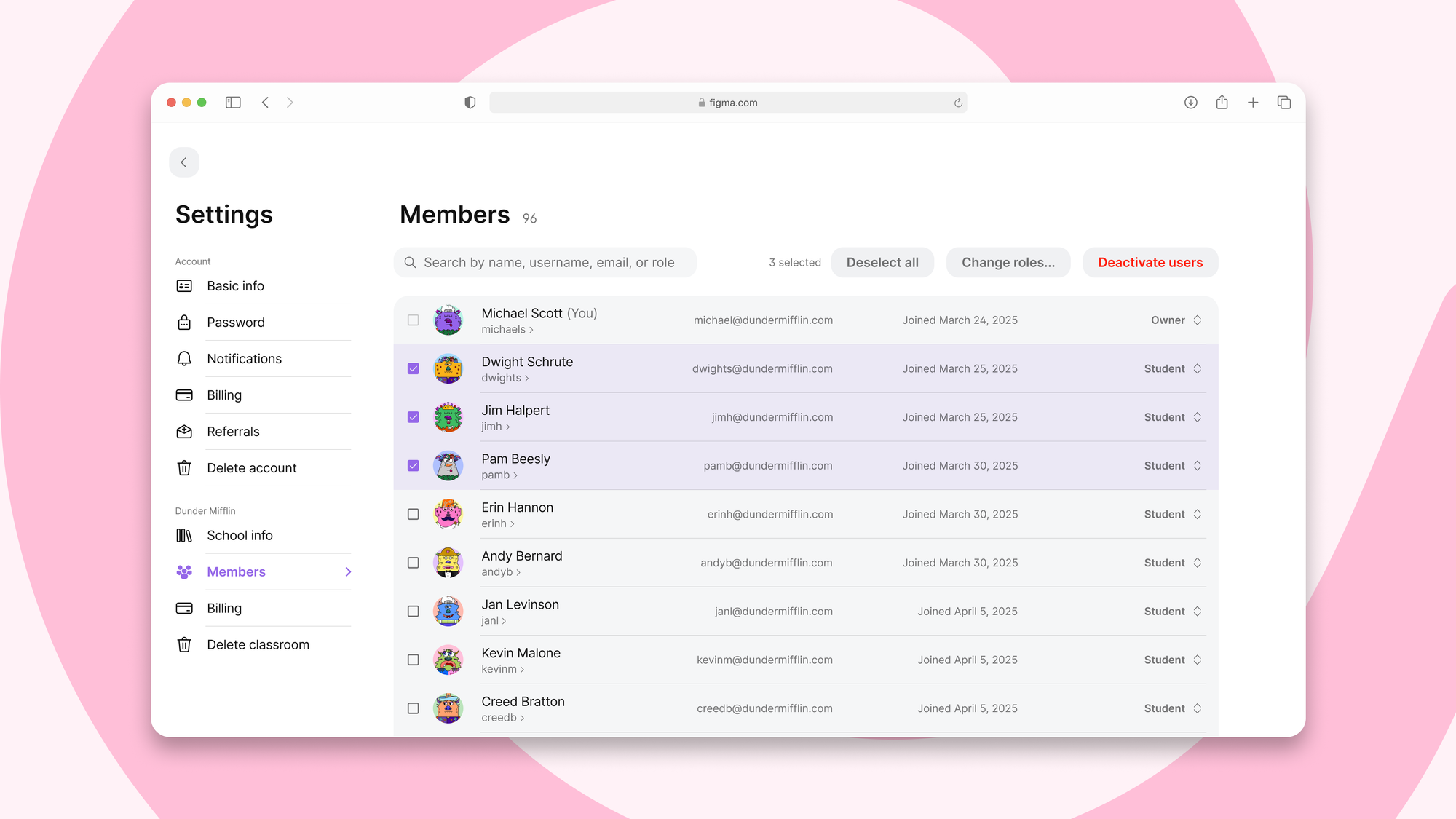Uncheck Dwight Schrute's selection checkbox

pyautogui.click(x=413, y=368)
